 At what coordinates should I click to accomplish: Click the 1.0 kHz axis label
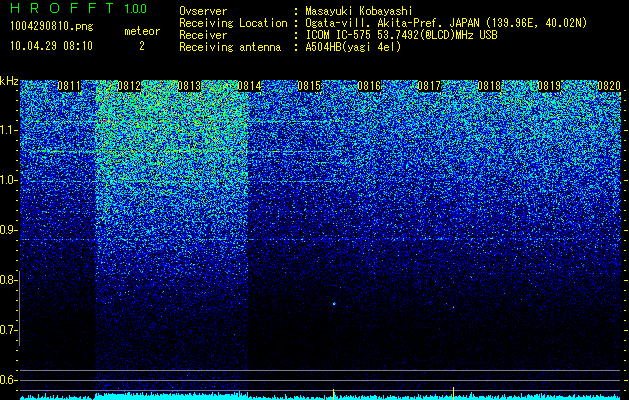click(9, 180)
